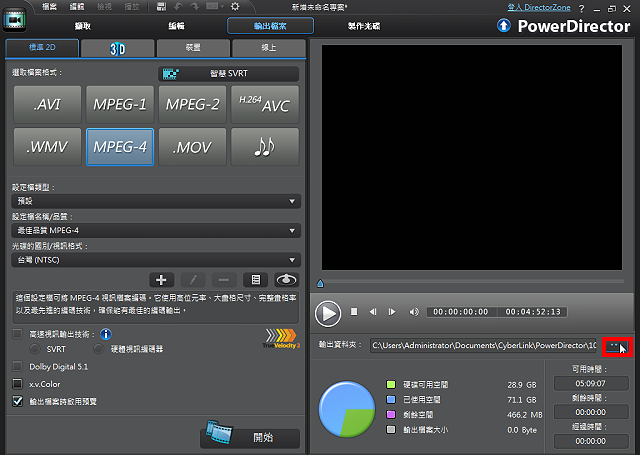
Task: Open the Create Disc module
Action: [364, 26]
